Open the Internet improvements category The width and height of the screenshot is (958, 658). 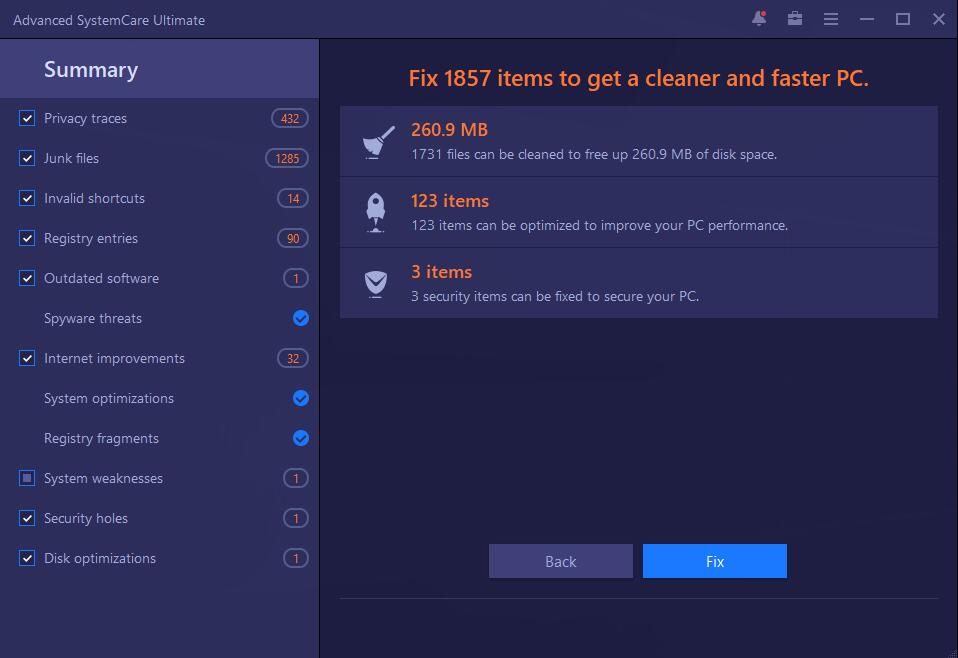coord(114,358)
